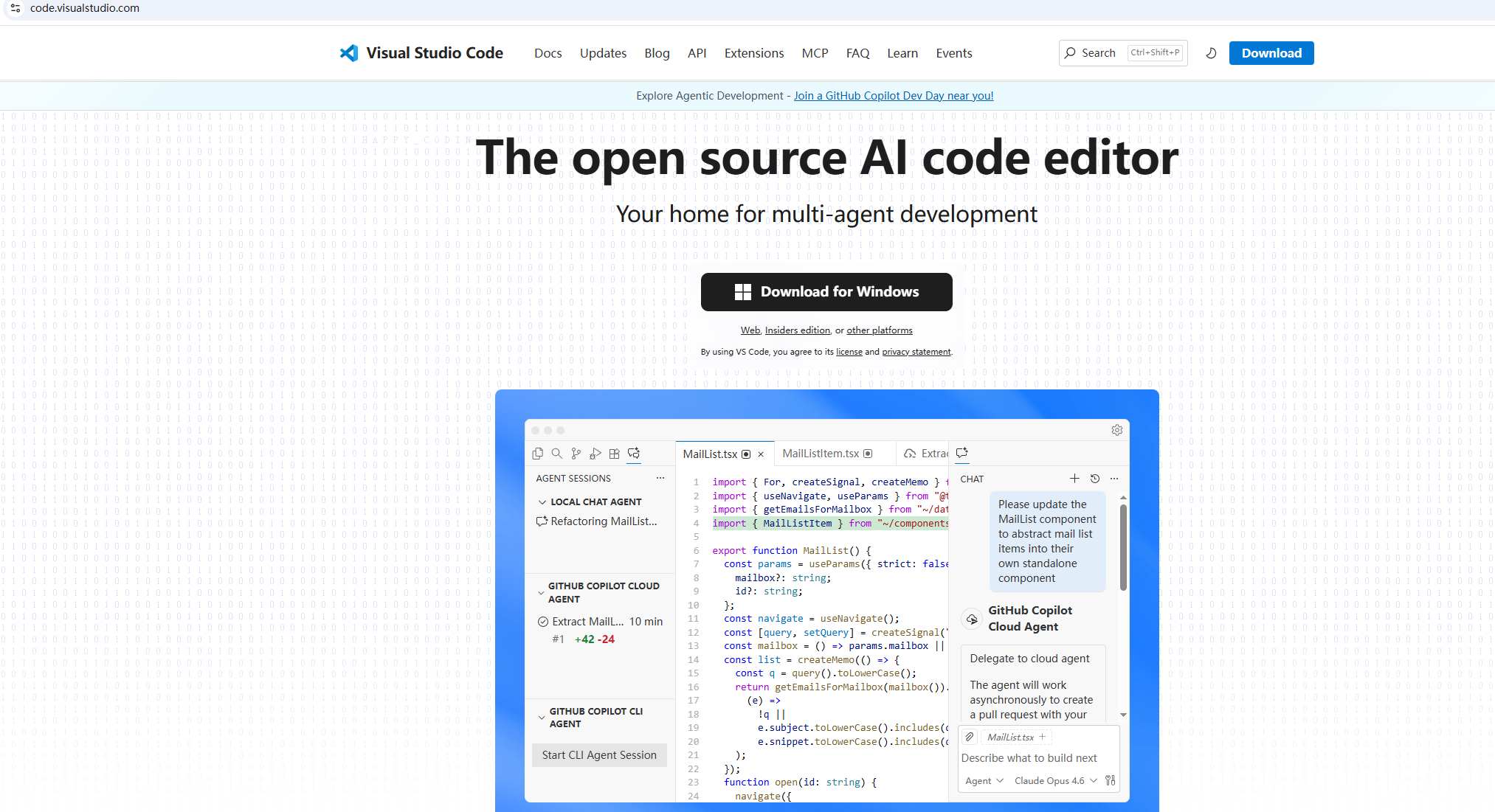1495x812 pixels.
Task: Open the Extensions nav item
Action: (754, 53)
